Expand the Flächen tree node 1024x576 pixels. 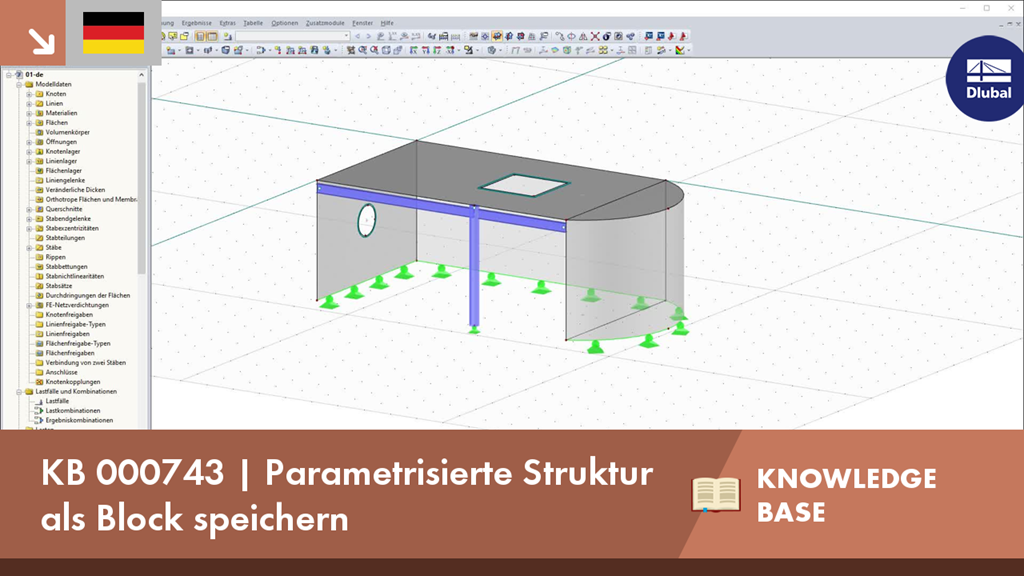(29, 123)
